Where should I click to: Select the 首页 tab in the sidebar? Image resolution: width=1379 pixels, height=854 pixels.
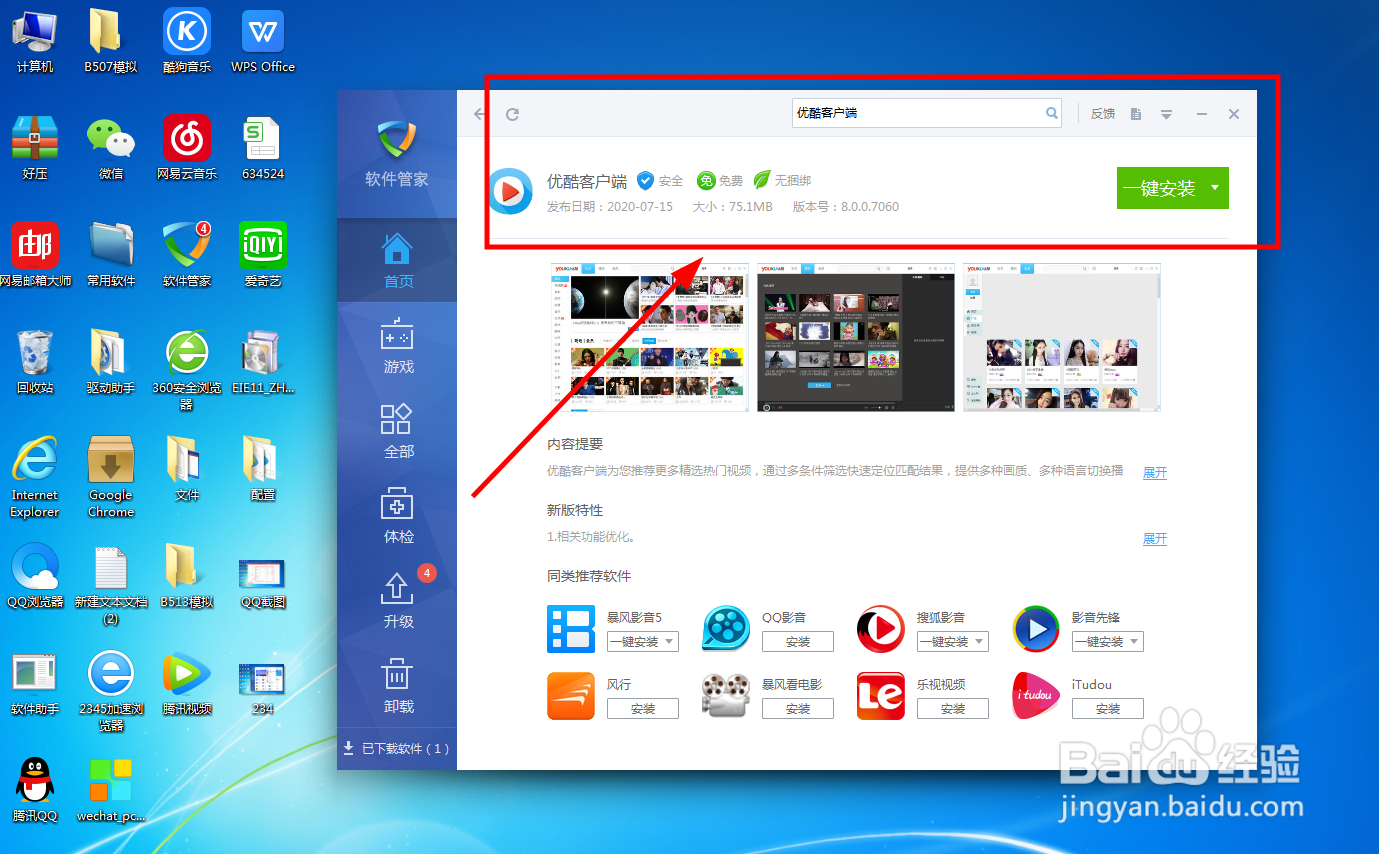pyautogui.click(x=397, y=260)
